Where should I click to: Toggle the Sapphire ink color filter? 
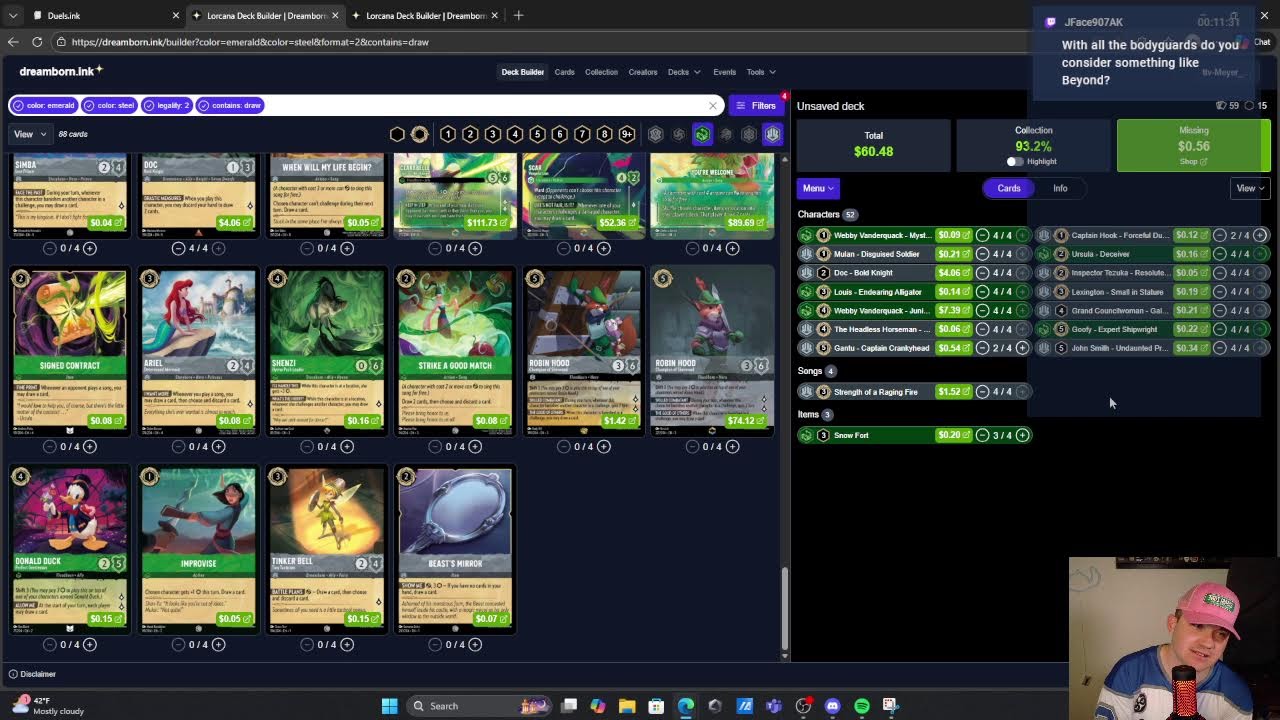pos(749,134)
